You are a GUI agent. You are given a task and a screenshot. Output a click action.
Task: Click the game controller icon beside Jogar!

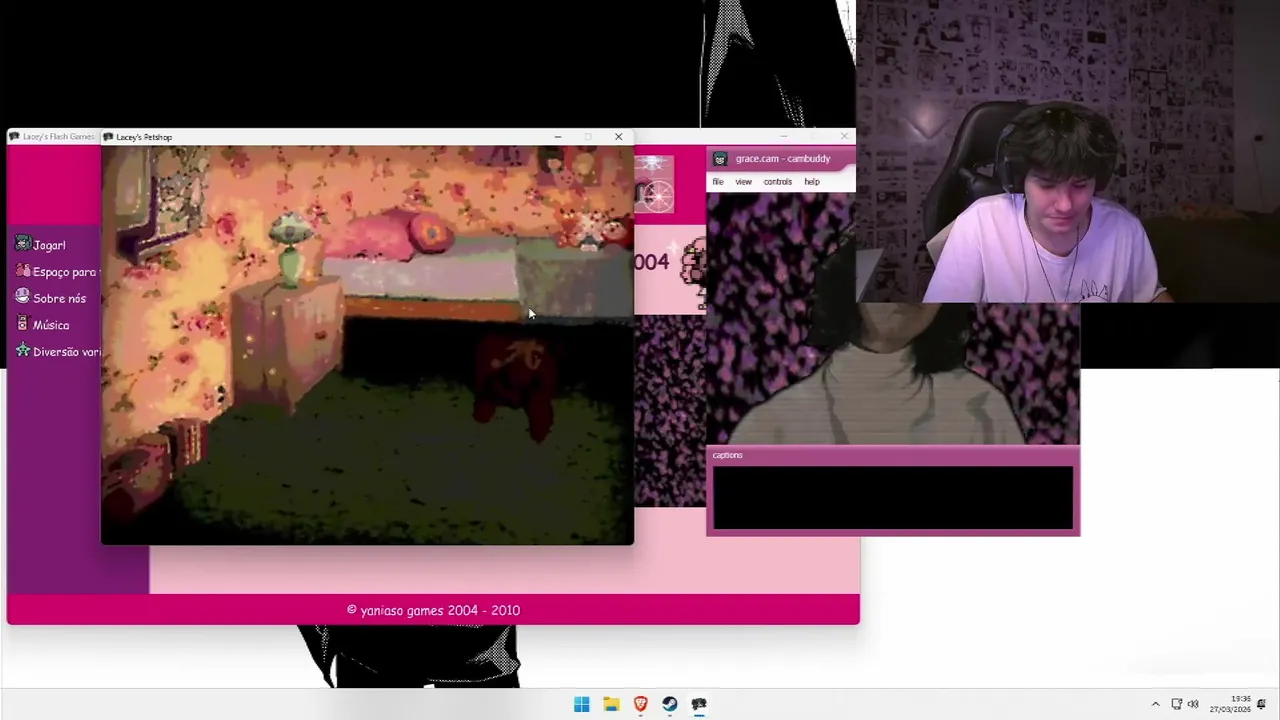pos(23,244)
